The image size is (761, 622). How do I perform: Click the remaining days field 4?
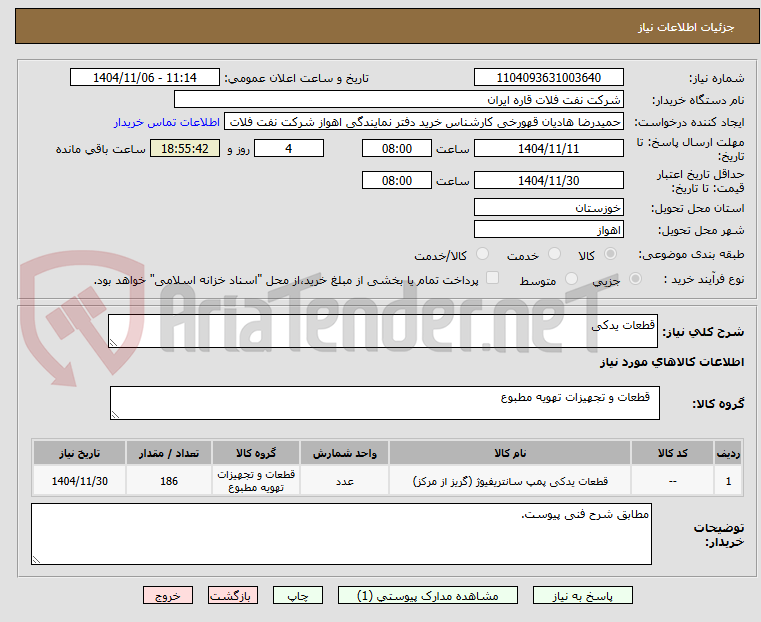[289, 148]
